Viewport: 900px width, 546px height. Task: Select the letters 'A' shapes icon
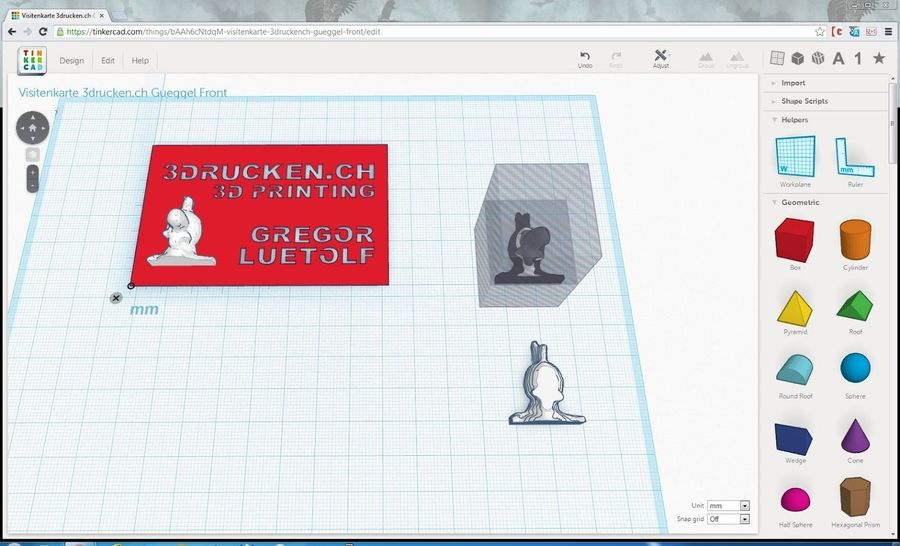tap(839, 58)
